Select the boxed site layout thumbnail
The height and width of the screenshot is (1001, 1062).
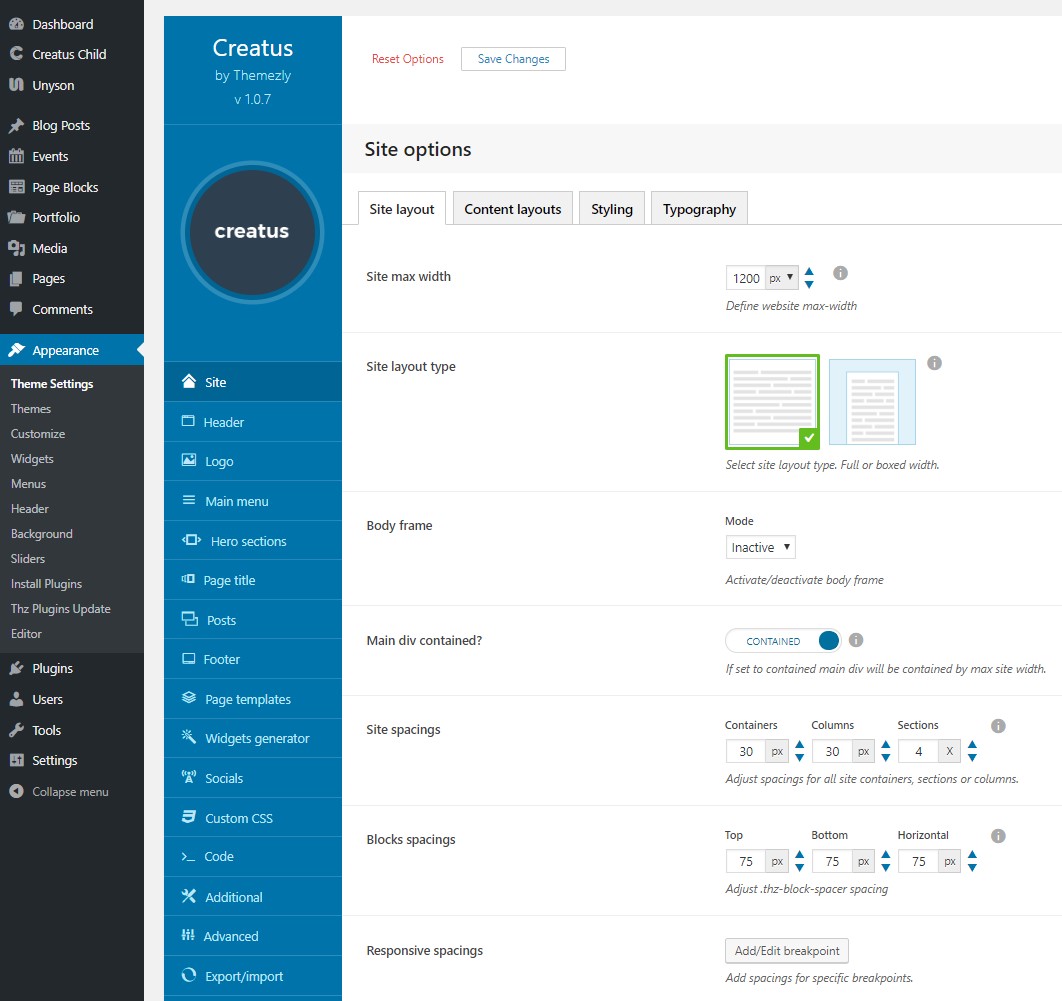click(x=871, y=401)
